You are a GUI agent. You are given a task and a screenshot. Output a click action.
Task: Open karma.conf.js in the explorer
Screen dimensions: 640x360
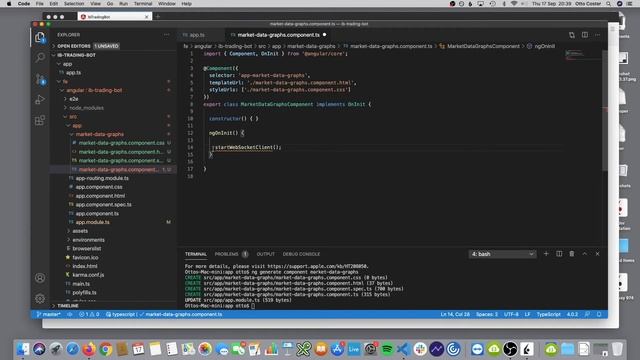88,275
